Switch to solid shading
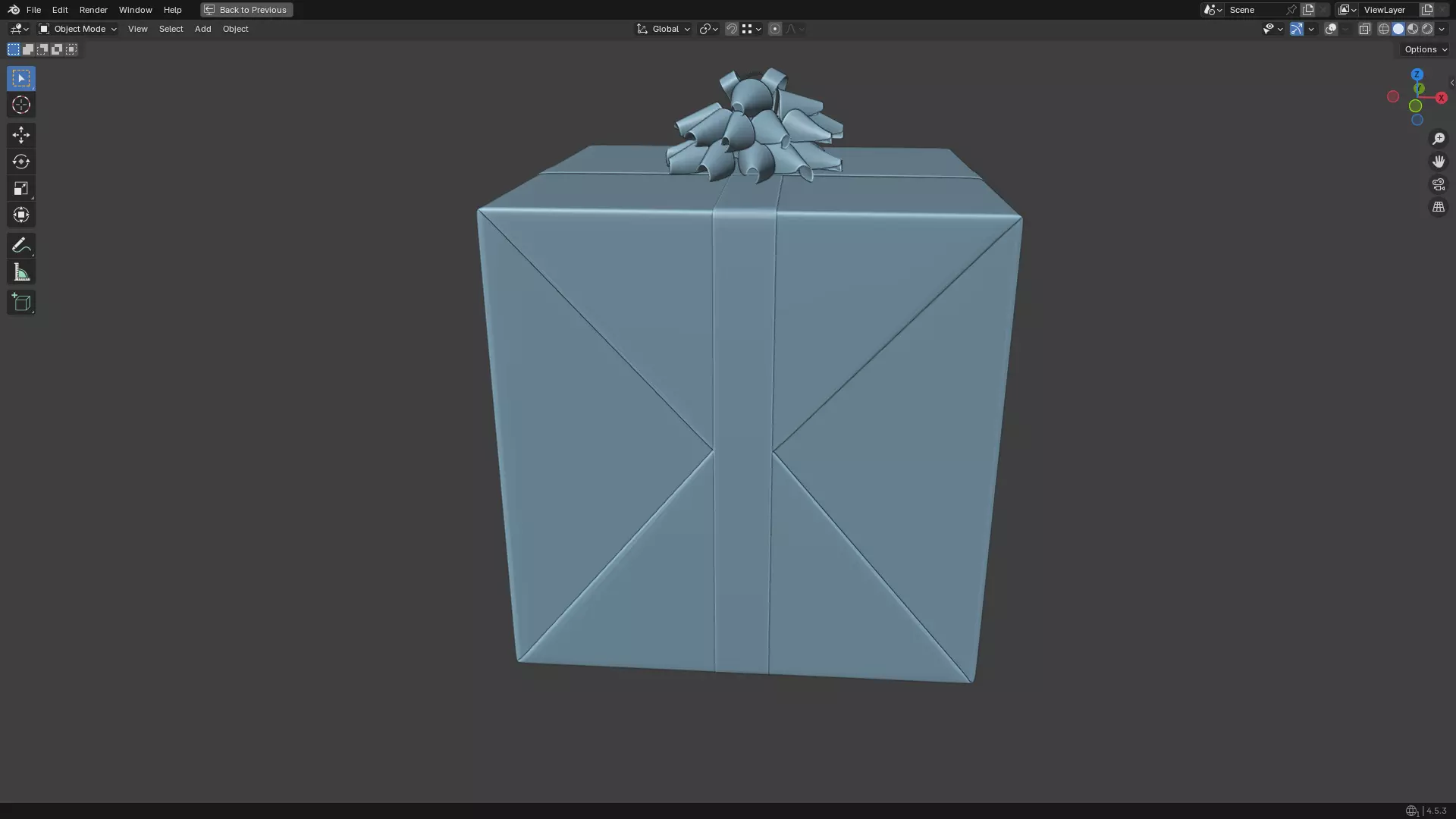This screenshot has width=1456, height=819. coord(1398,29)
